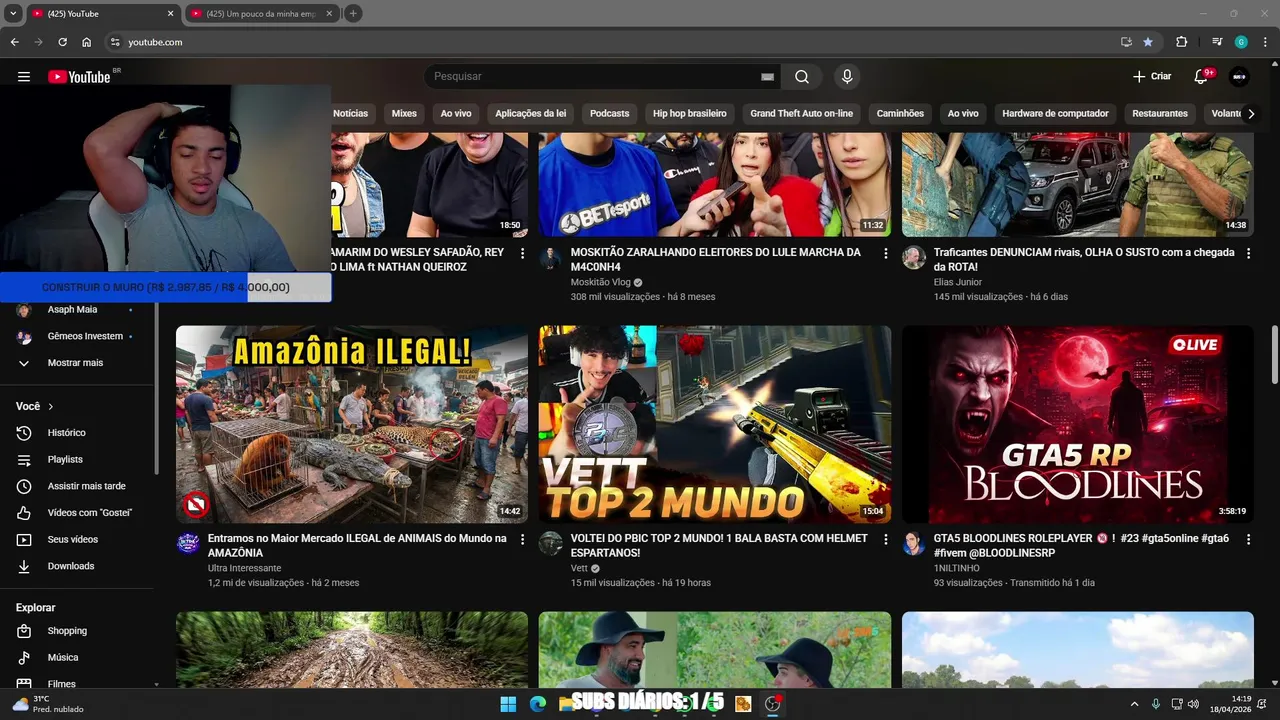Open Vett channel name link
This screenshot has height=720, width=1280.
pyautogui.click(x=579, y=568)
